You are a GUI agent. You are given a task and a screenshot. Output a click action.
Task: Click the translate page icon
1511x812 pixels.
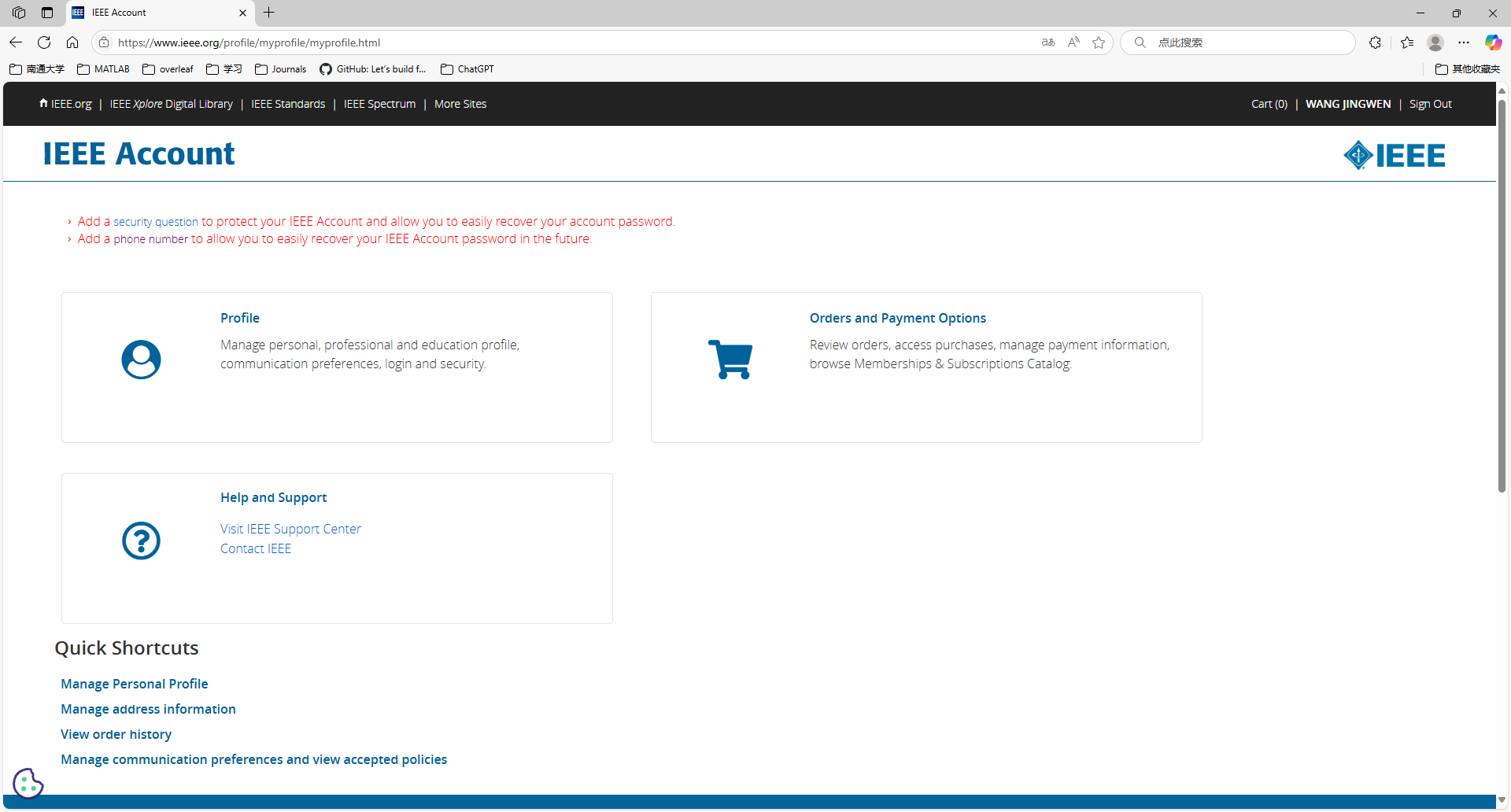pos(1048,42)
